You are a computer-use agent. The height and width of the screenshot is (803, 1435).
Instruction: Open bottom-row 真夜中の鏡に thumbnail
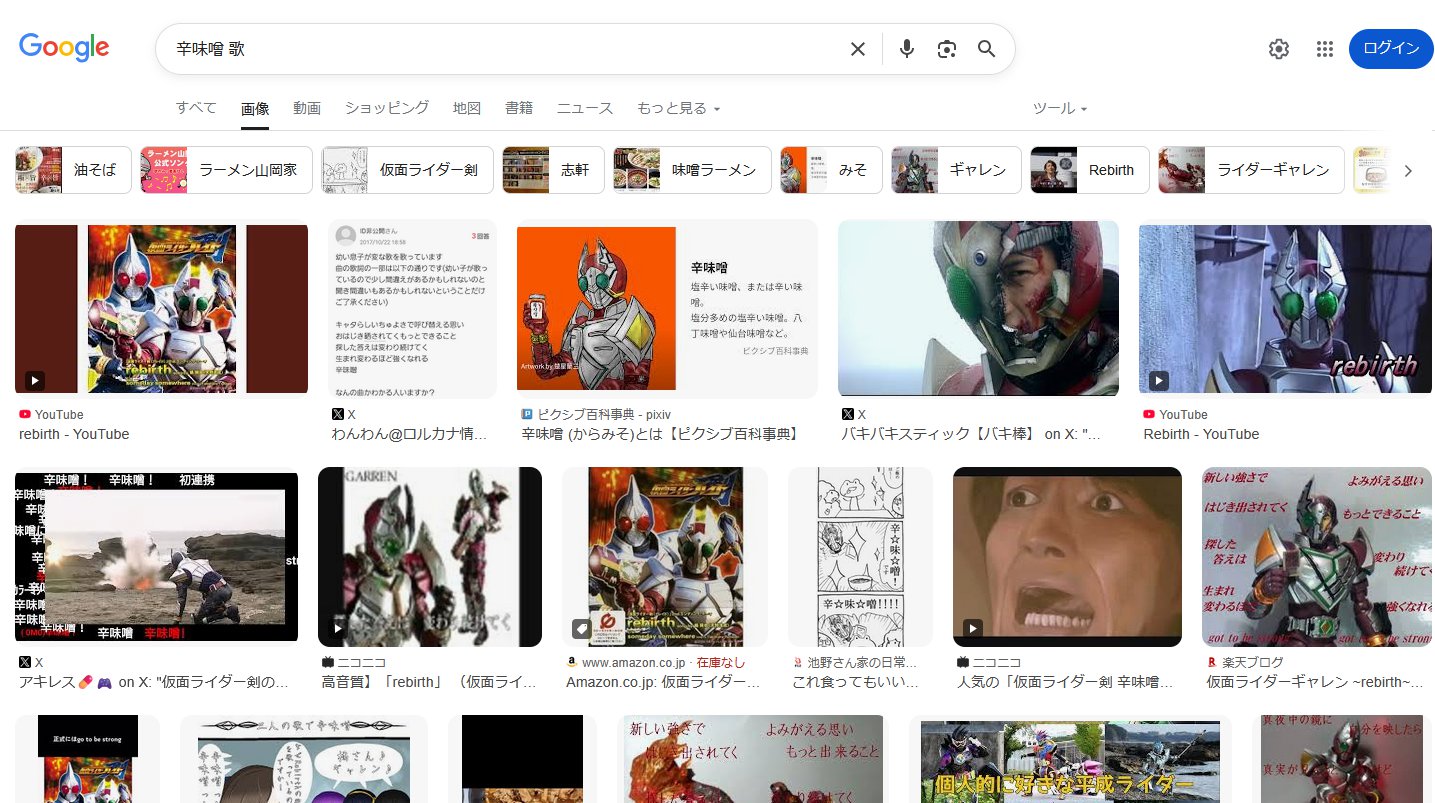(x=1342, y=759)
